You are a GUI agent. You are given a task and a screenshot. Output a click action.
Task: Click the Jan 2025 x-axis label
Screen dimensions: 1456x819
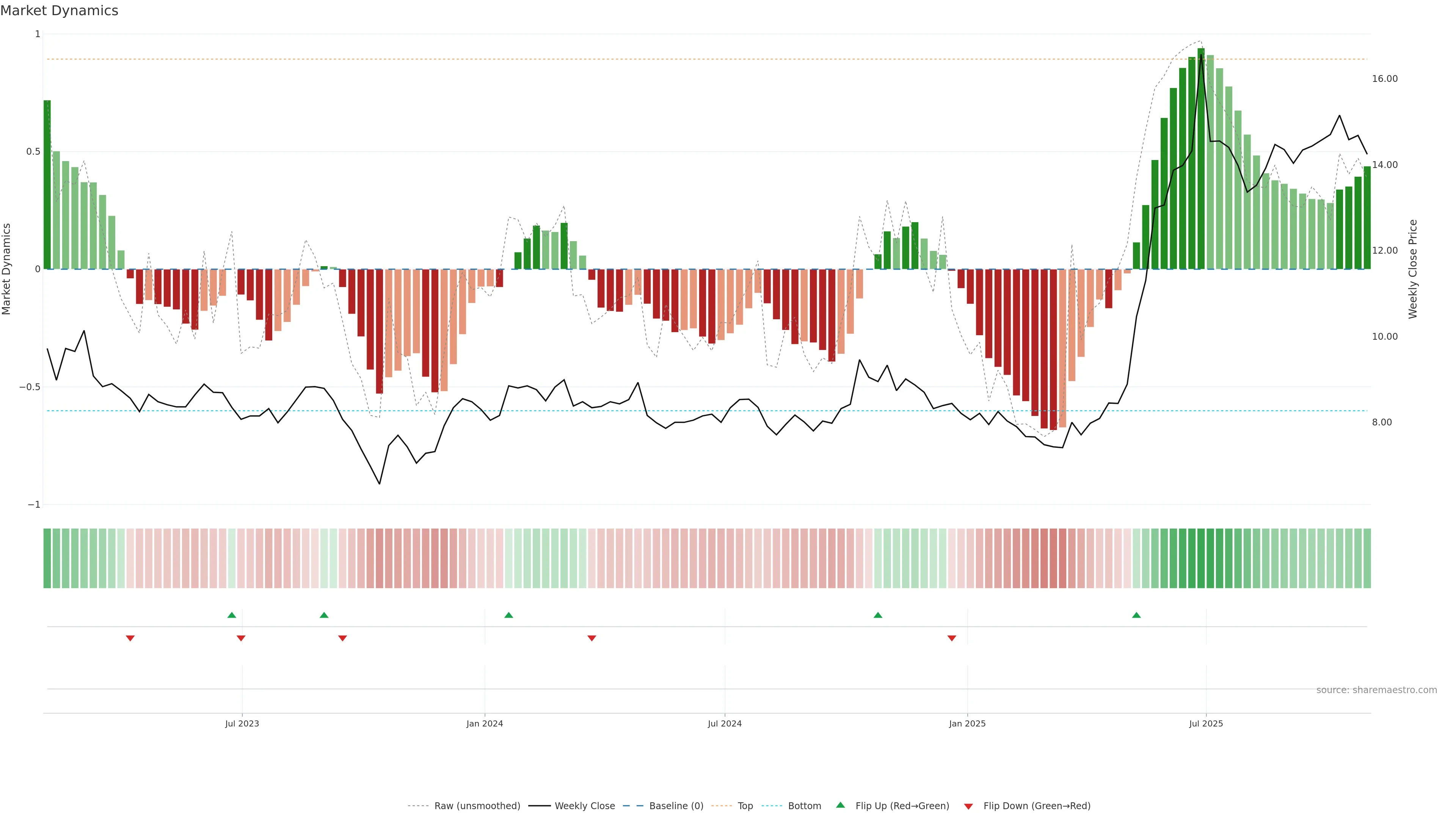pos(967,723)
